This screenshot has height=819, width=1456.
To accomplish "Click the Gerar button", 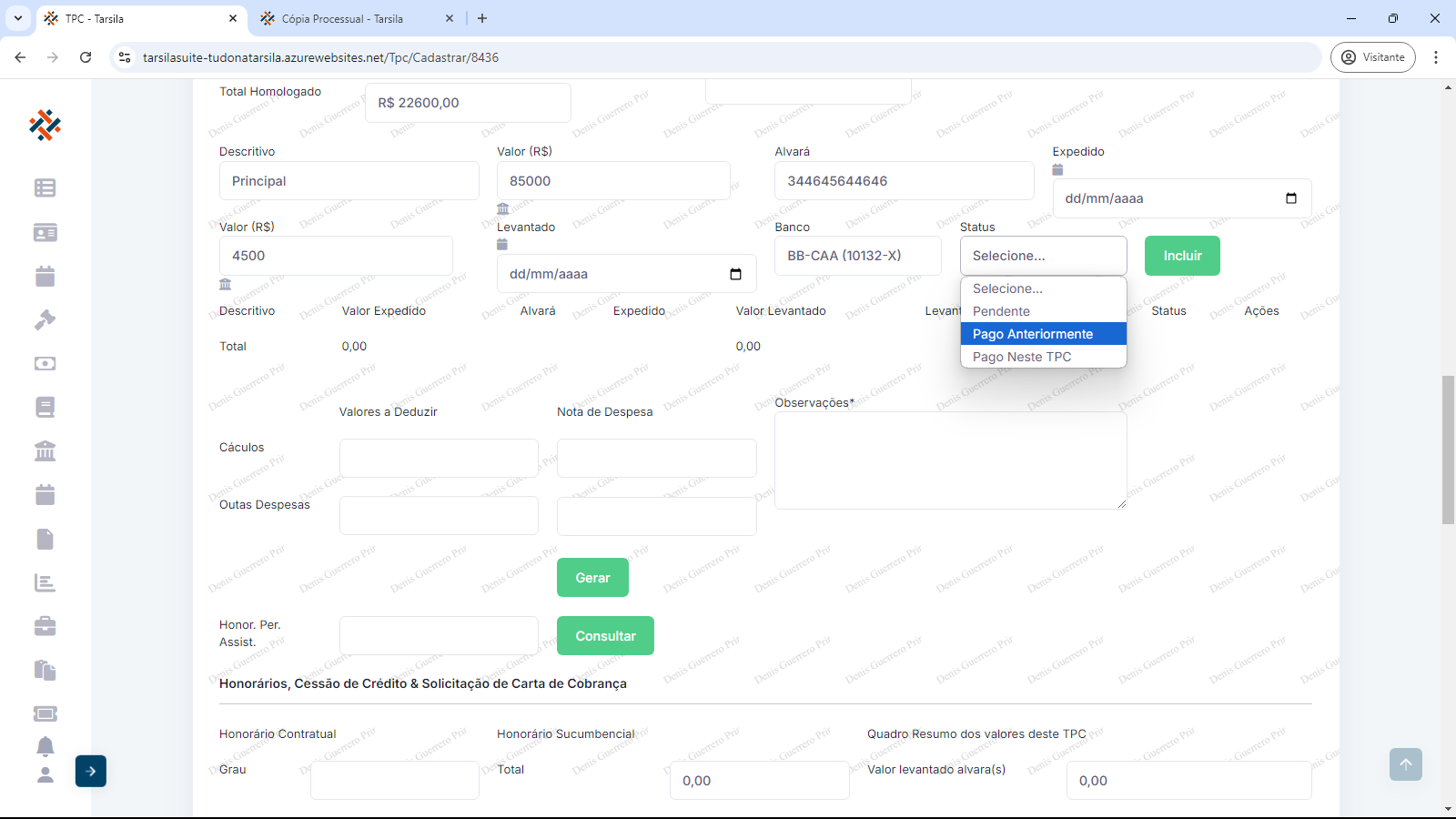I will pyautogui.click(x=592, y=578).
